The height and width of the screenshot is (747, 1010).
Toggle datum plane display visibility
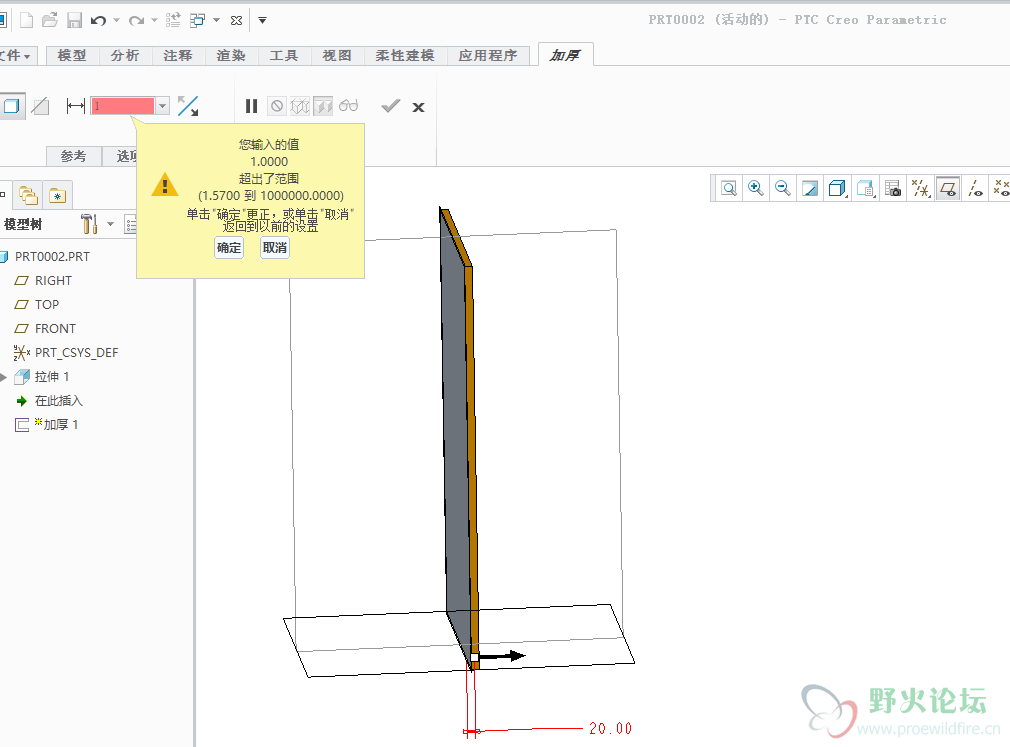click(948, 189)
